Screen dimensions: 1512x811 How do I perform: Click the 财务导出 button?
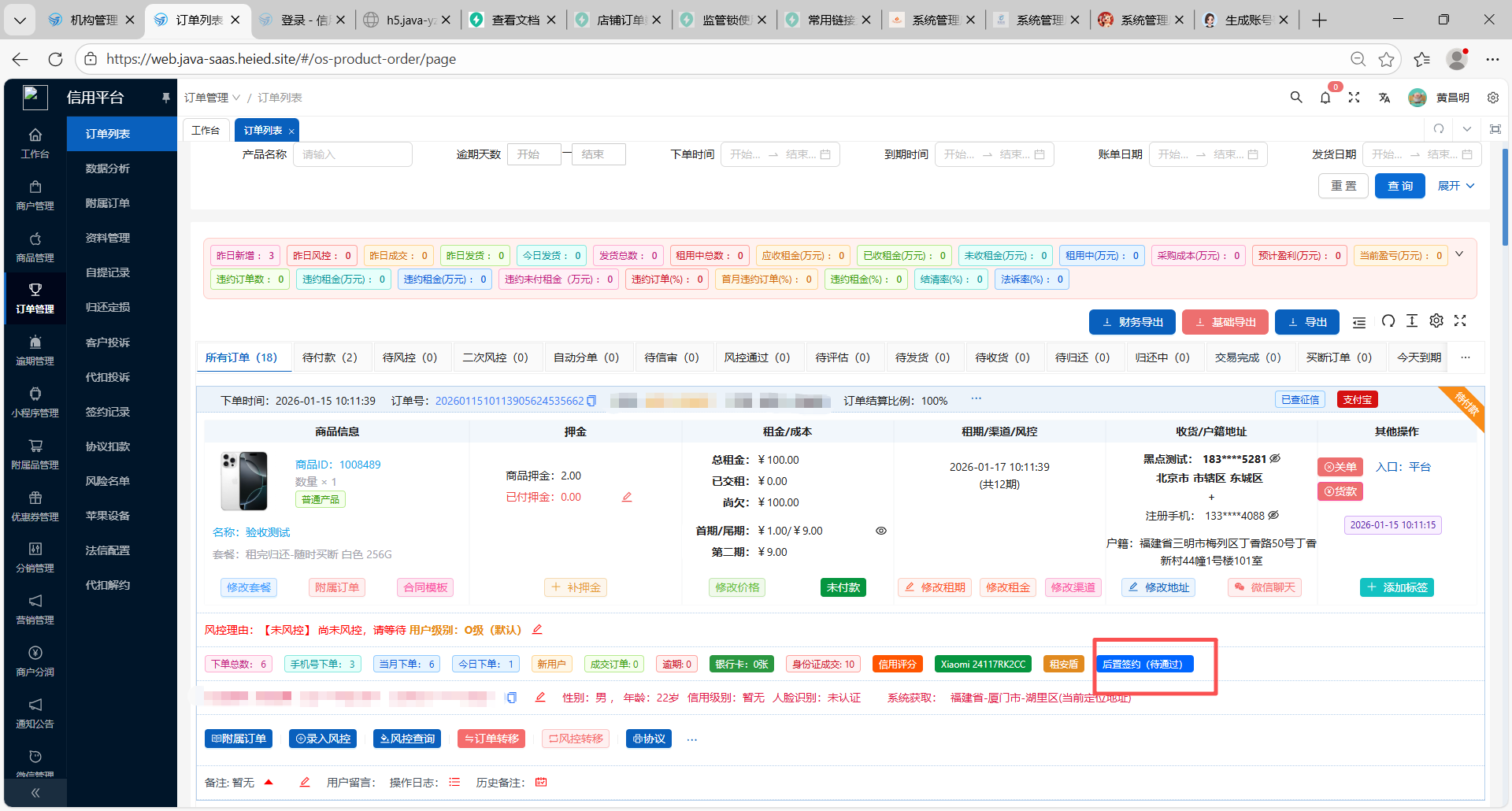[1132, 322]
